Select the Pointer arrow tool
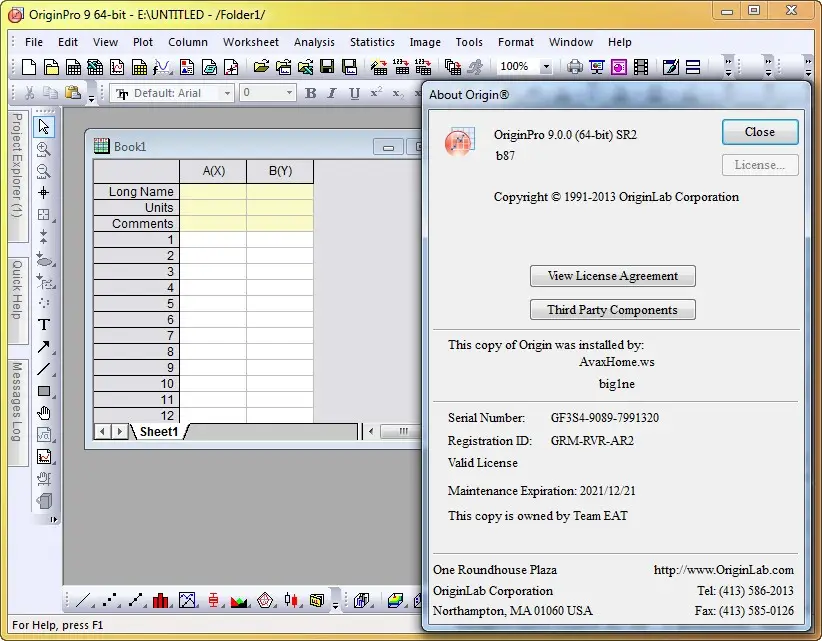Viewport: 822px width, 641px height. coord(44,127)
